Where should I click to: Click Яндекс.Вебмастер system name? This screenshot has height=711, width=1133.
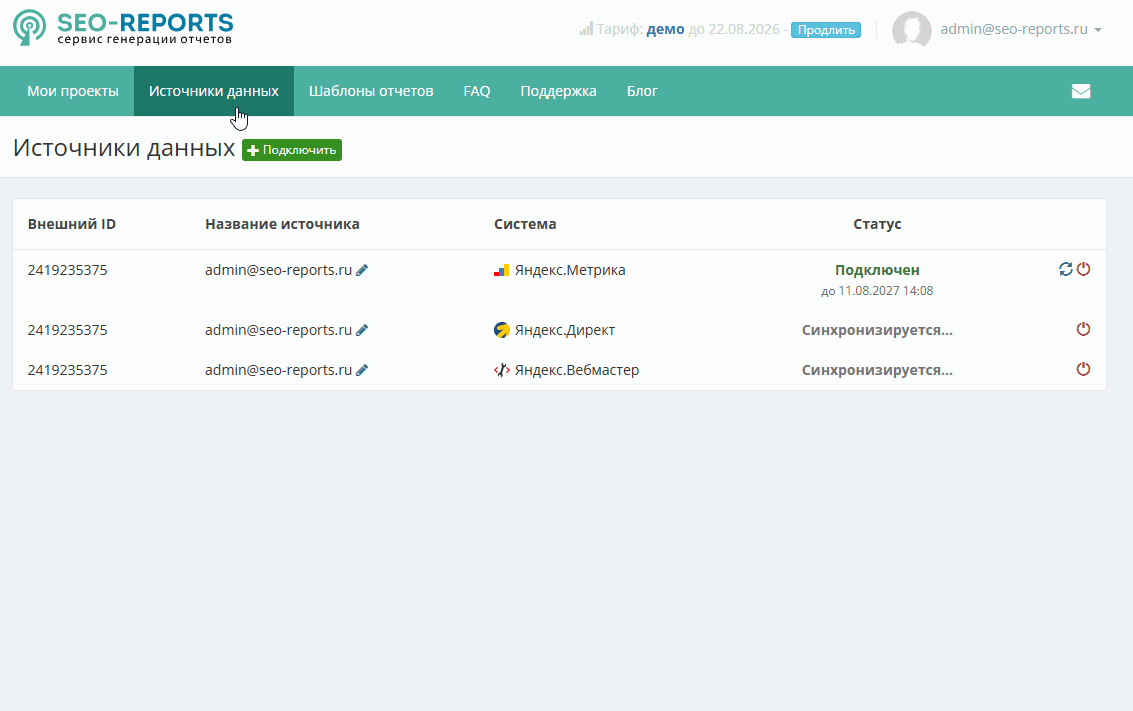[x=577, y=370]
